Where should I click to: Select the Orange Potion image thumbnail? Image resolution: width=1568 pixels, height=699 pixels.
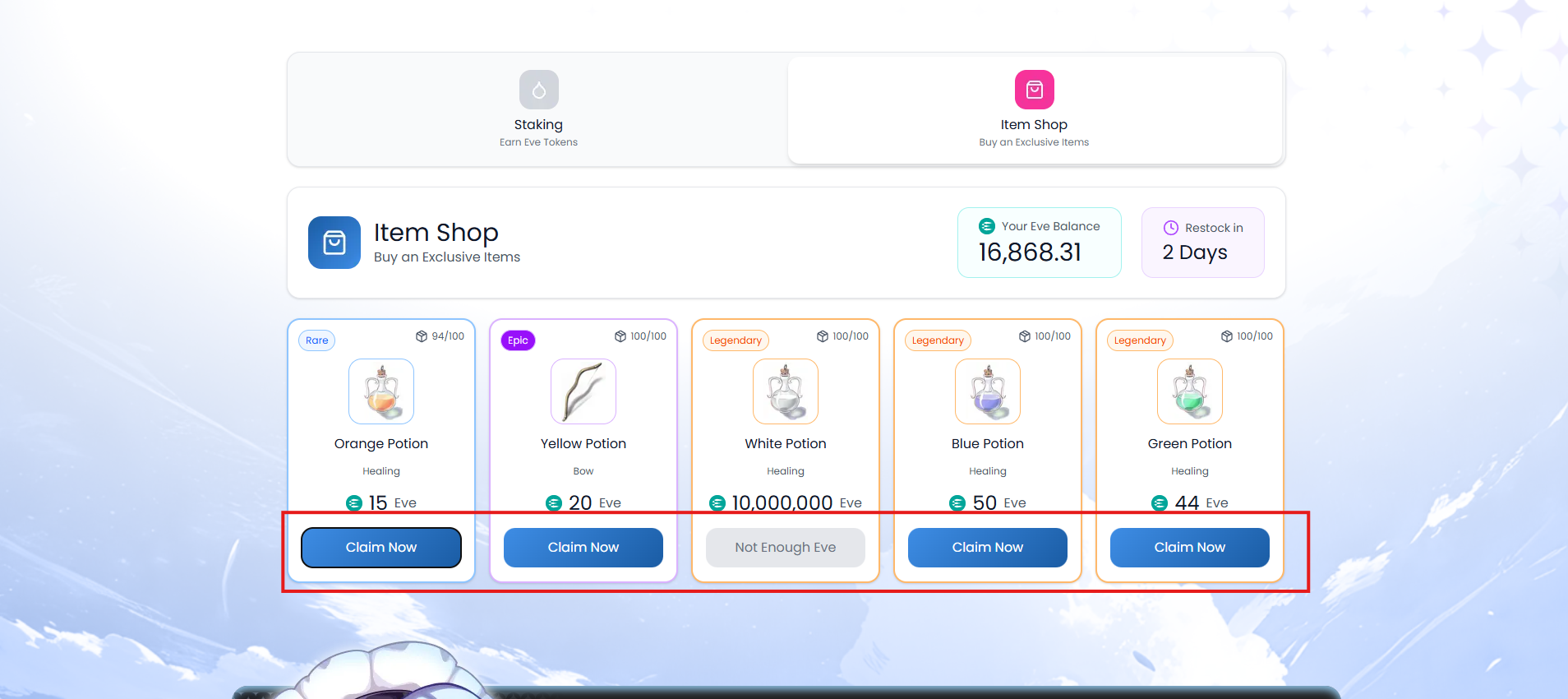tap(381, 391)
